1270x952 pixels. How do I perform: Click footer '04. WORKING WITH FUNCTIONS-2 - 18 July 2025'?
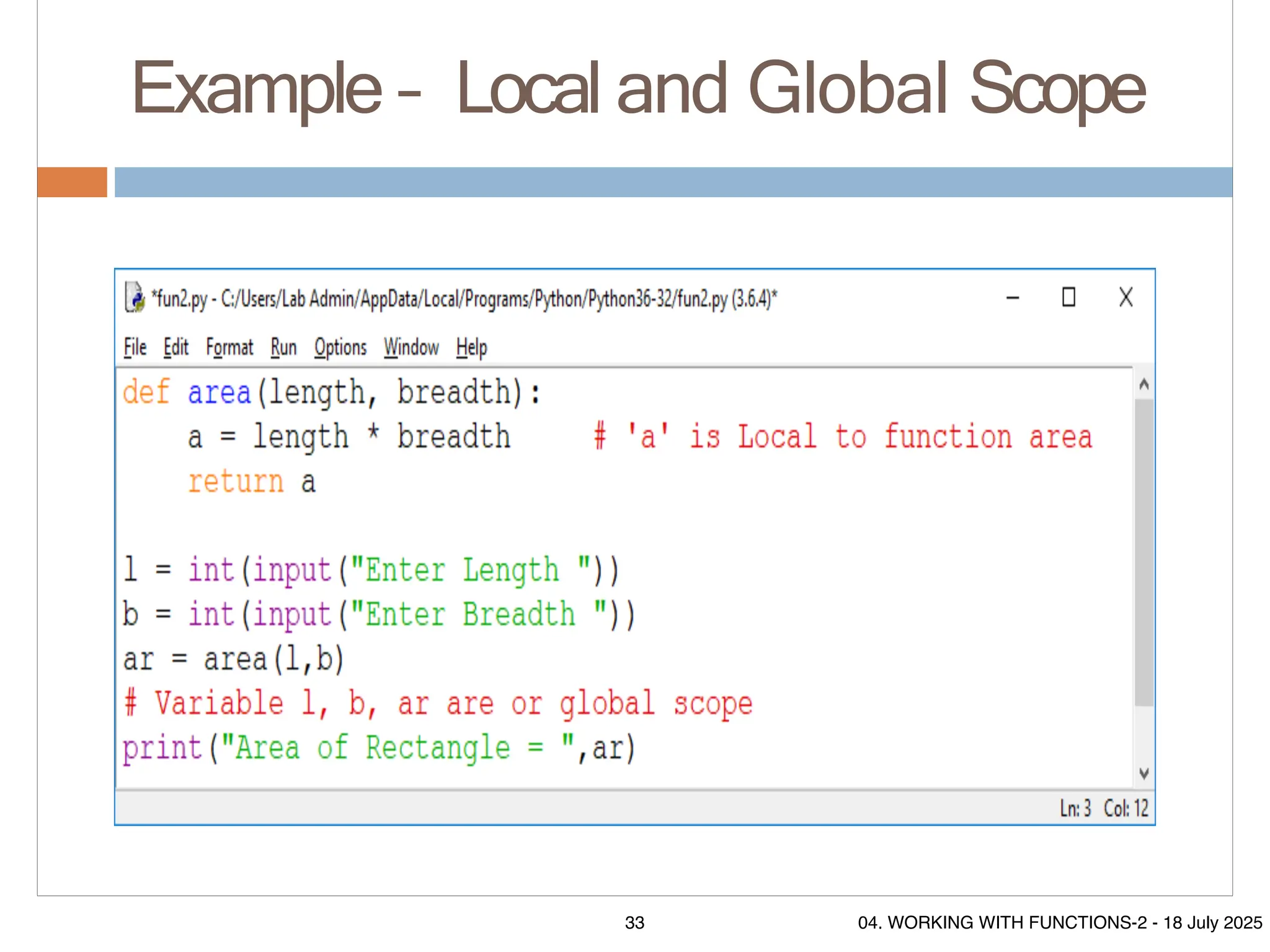coord(1060,923)
